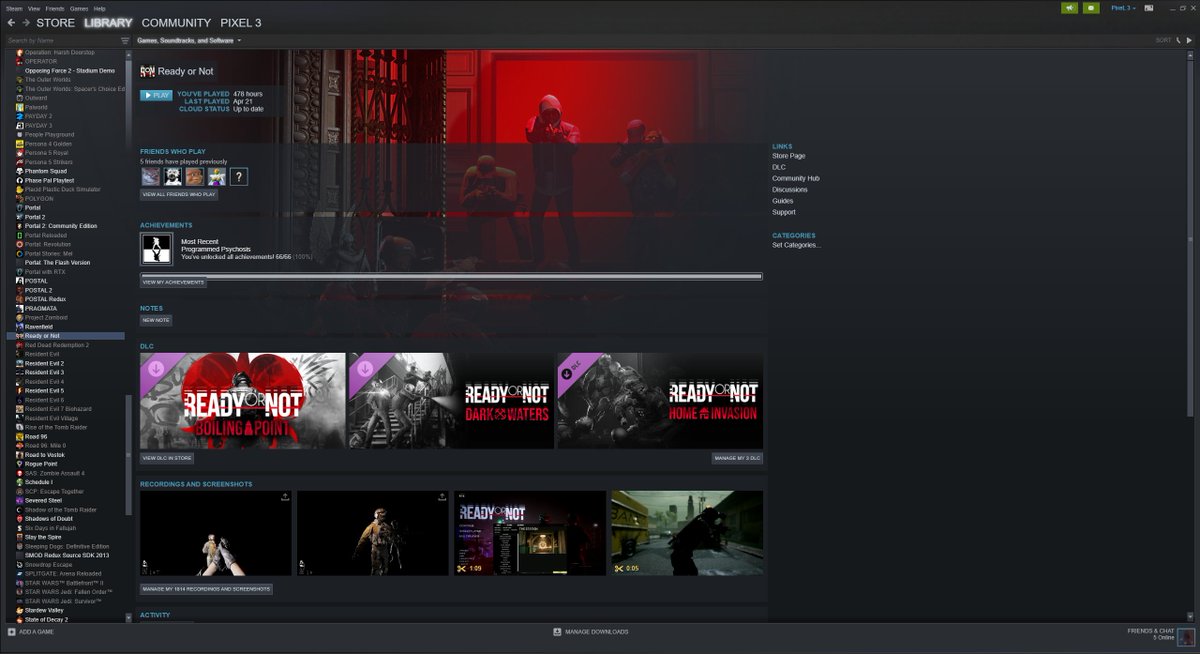The width and height of the screenshot is (1200, 654).
Task: Open the Guides link
Action: pyautogui.click(x=782, y=201)
